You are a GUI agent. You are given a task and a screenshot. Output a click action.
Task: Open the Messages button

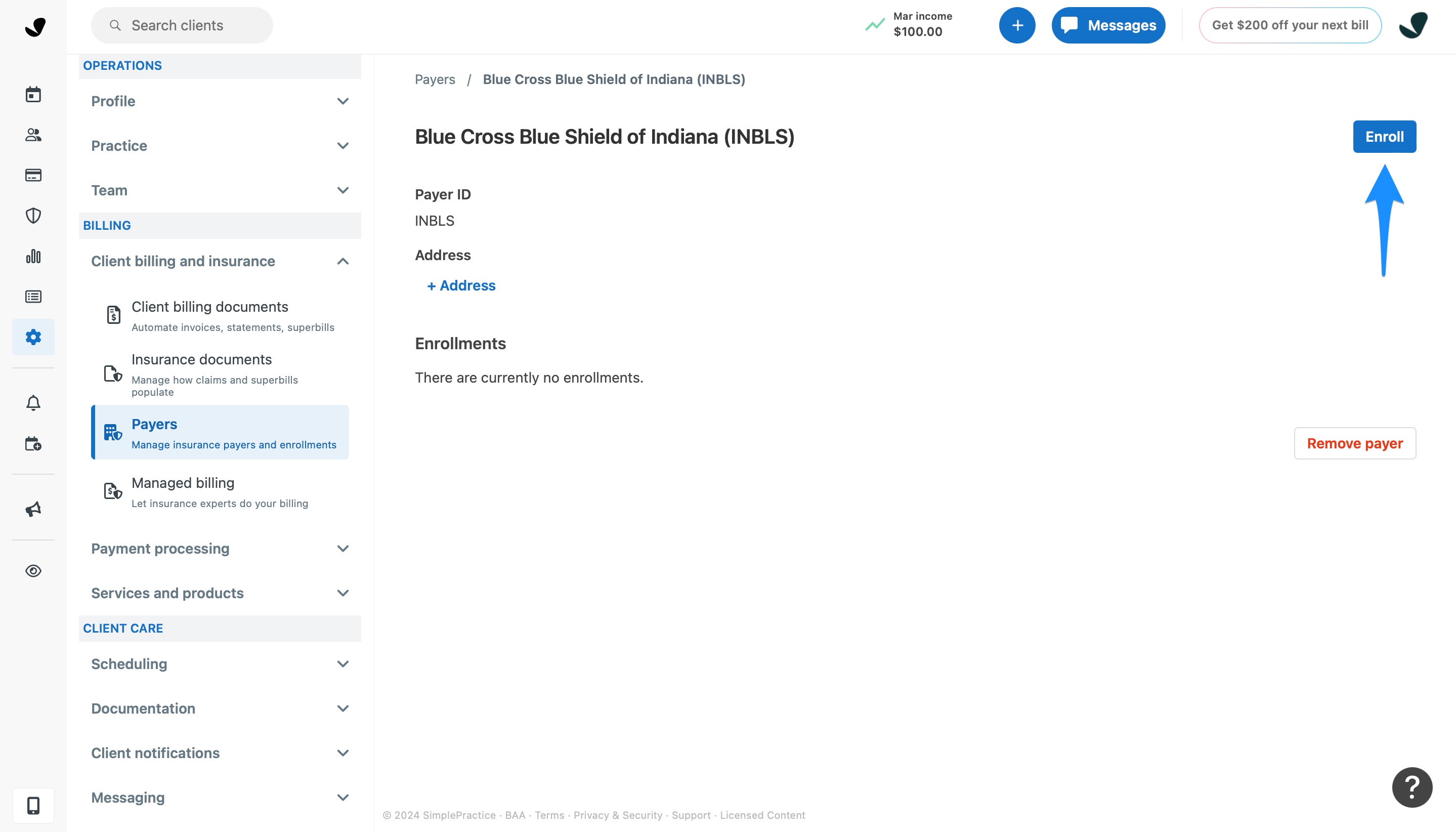click(x=1108, y=25)
